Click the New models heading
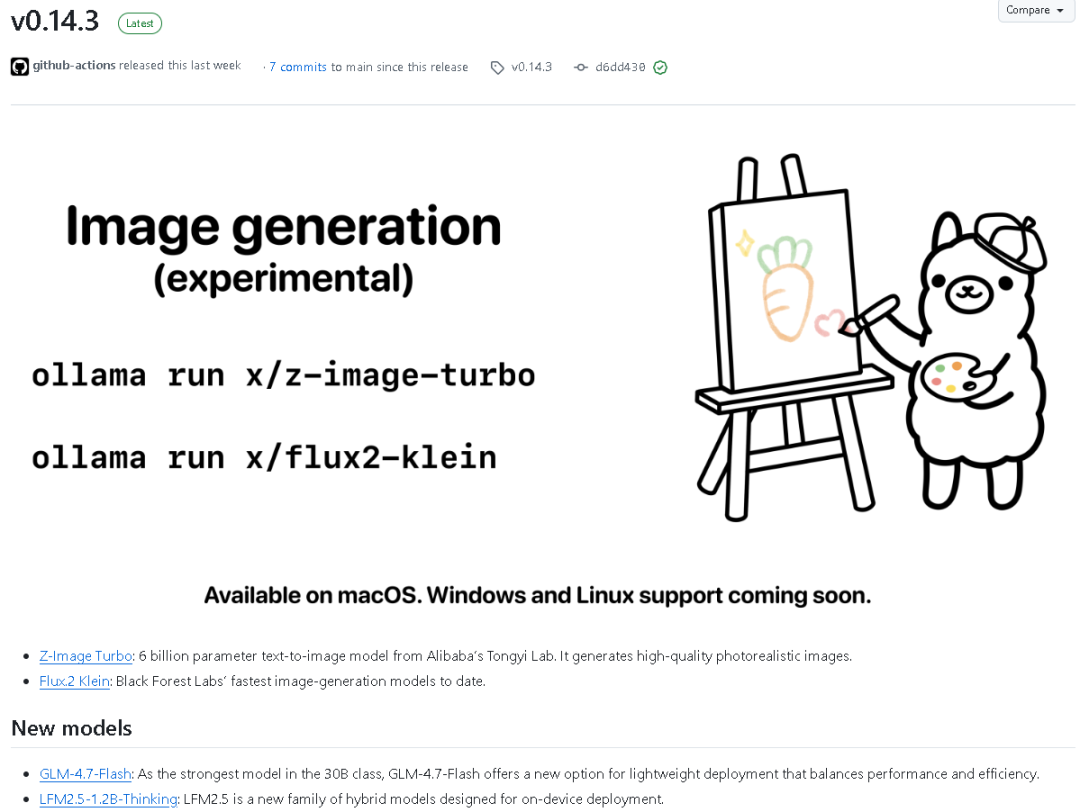This screenshot has height=812, width=1080. 72,728
